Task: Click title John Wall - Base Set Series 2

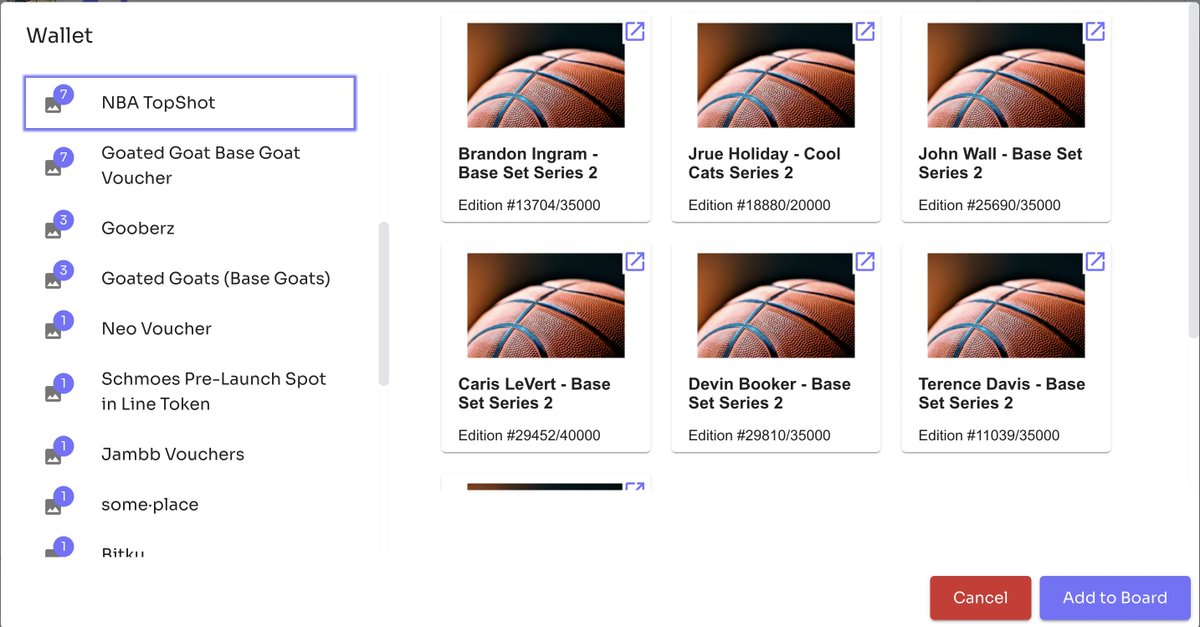Action: pos(1000,163)
